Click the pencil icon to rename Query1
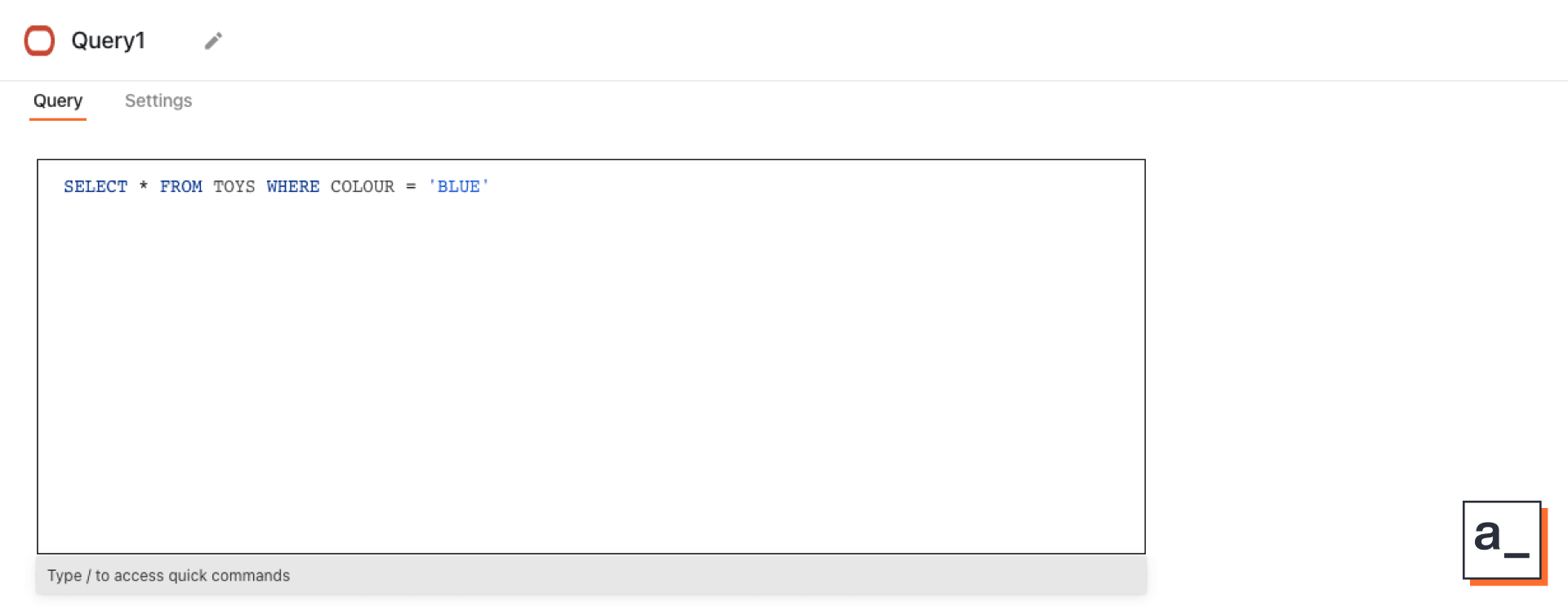Viewport: 1568px width, 606px height. coord(212,40)
